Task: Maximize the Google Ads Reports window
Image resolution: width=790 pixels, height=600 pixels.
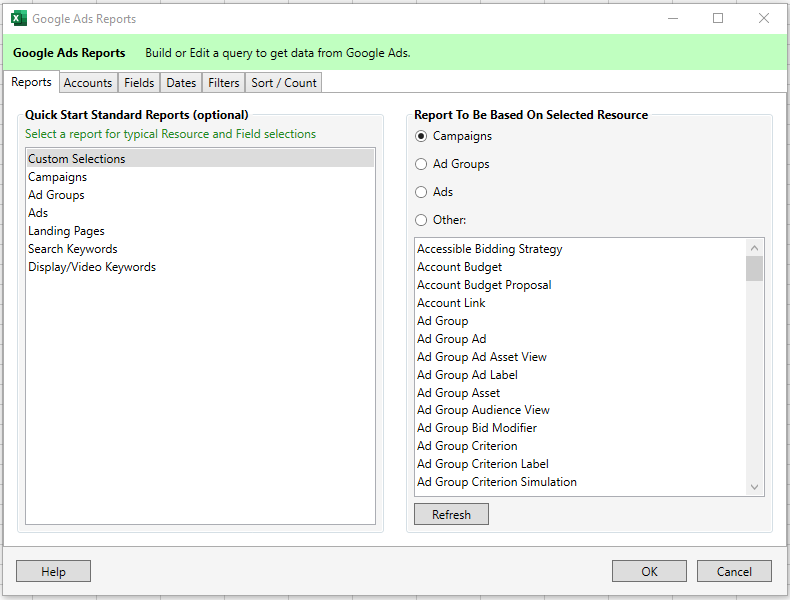Action: [718, 19]
